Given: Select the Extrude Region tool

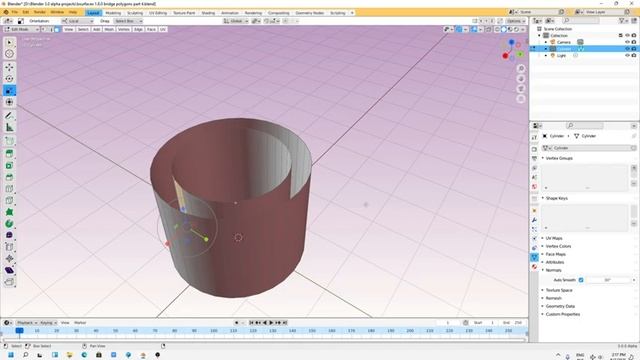Looking at the screenshot, I should [9, 154].
